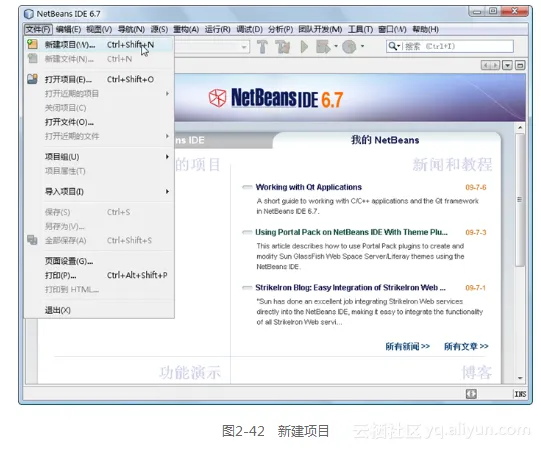Open Working with Qt Applications article
Image resolution: width=541 pixels, height=449 pixels.
[x=308, y=187]
